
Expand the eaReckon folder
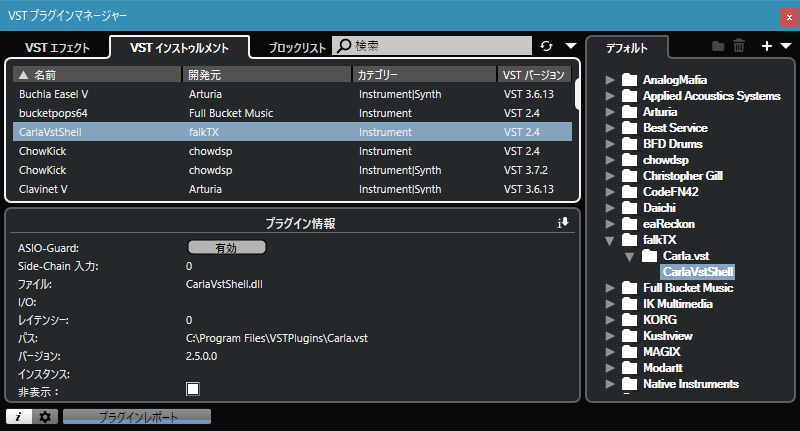(610, 224)
